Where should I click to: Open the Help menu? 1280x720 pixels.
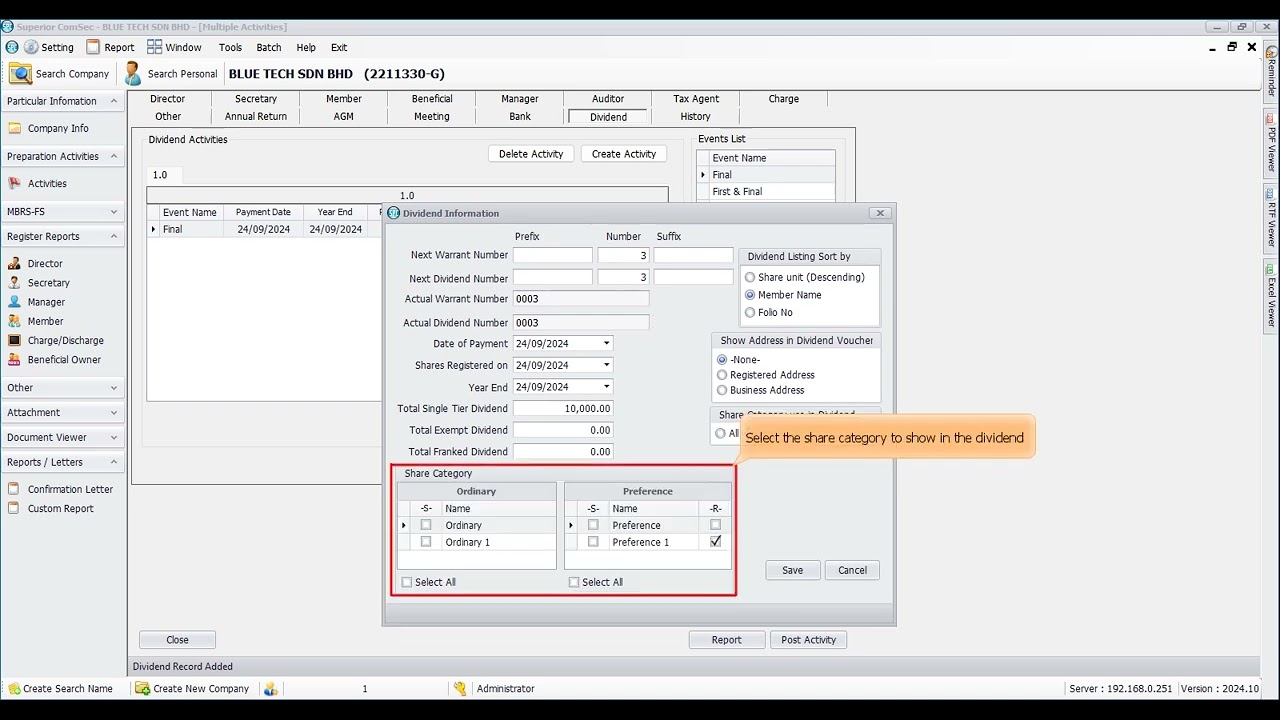click(x=306, y=47)
